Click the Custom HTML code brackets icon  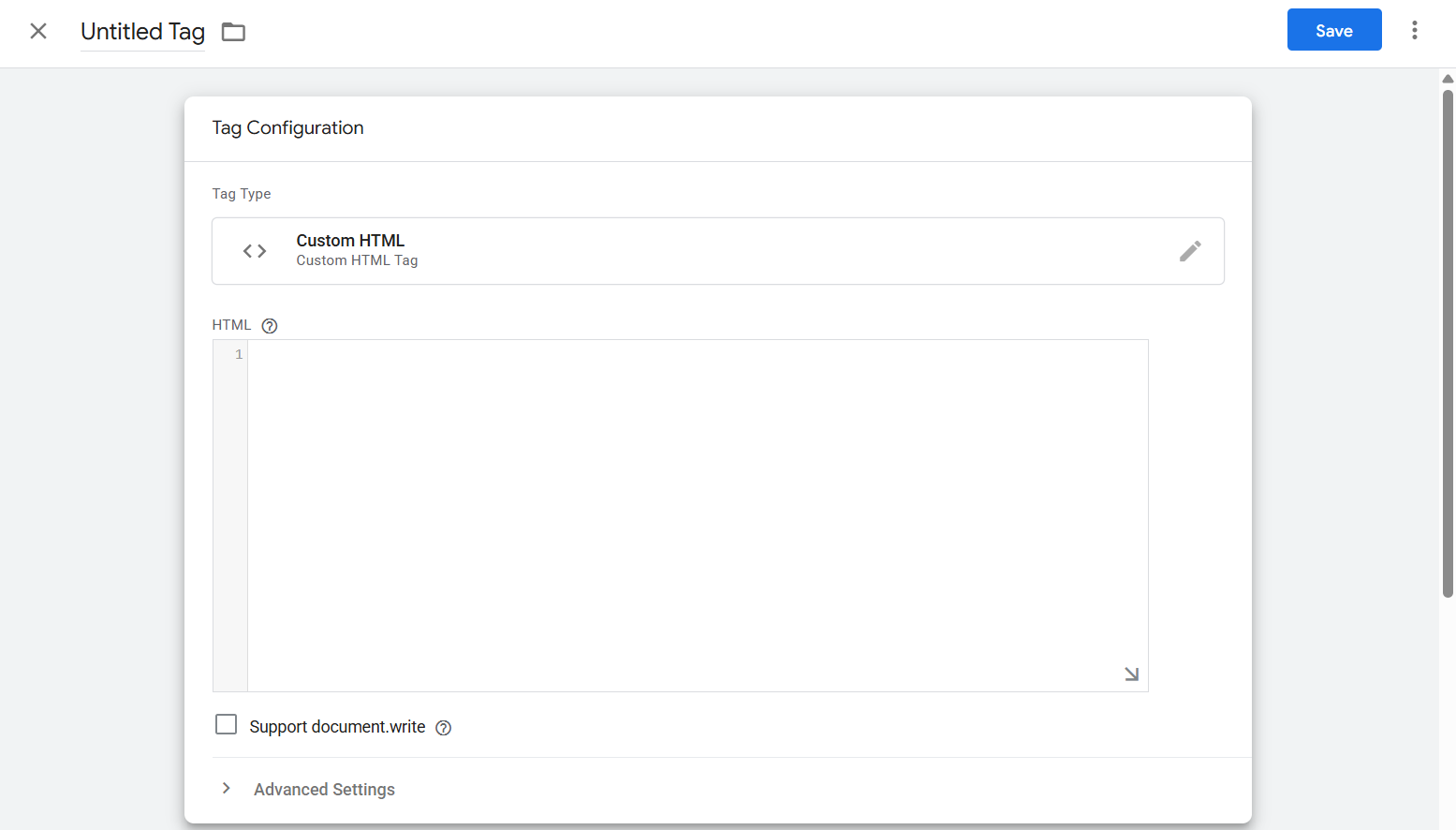[255, 251]
